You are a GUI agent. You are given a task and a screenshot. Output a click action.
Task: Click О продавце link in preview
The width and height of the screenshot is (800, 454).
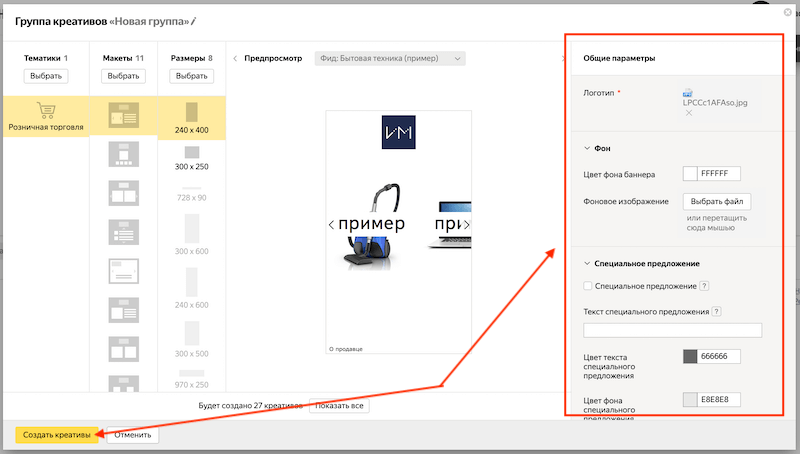tap(346, 349)
